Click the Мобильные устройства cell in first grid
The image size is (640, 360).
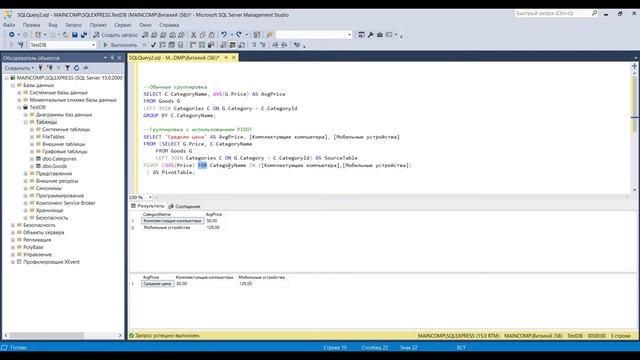tap(172, 228)
